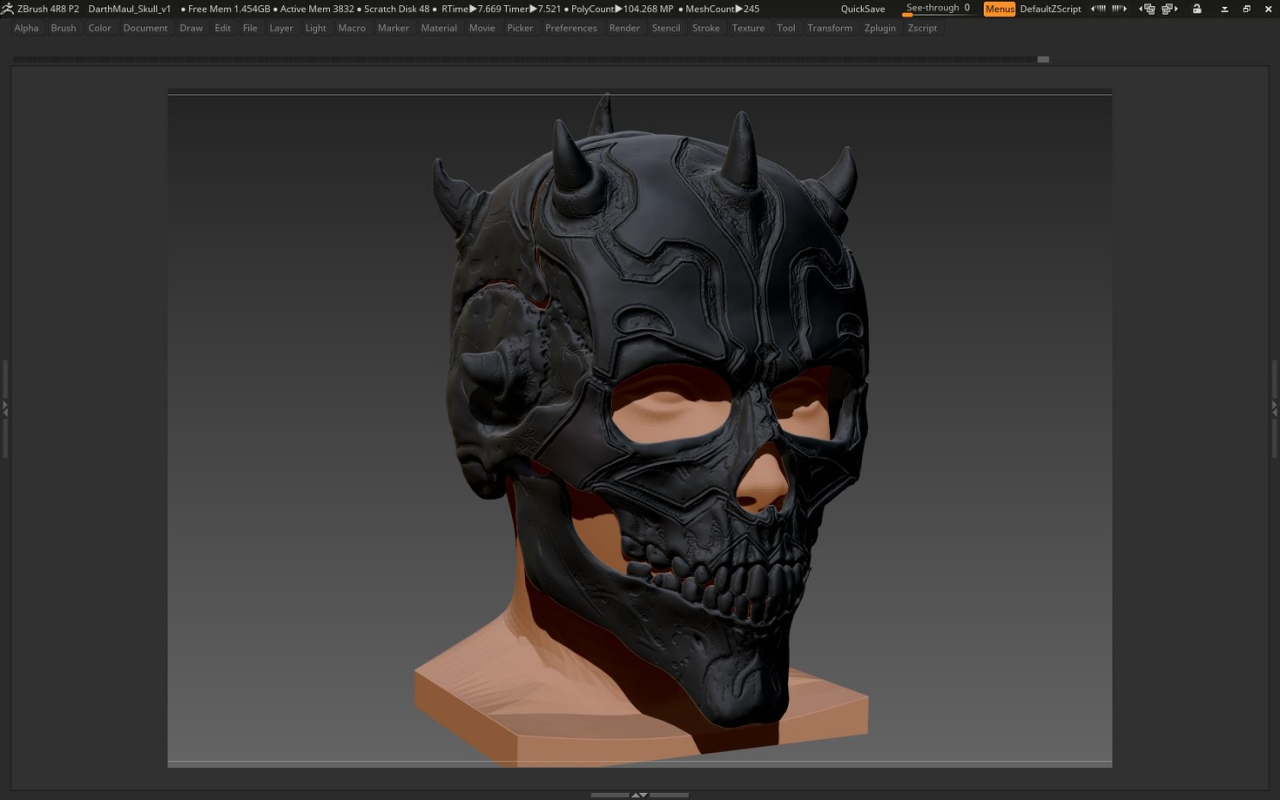Open the Stroke menu
This screenshot has height=800, width=1280.
tap(706, 28)
